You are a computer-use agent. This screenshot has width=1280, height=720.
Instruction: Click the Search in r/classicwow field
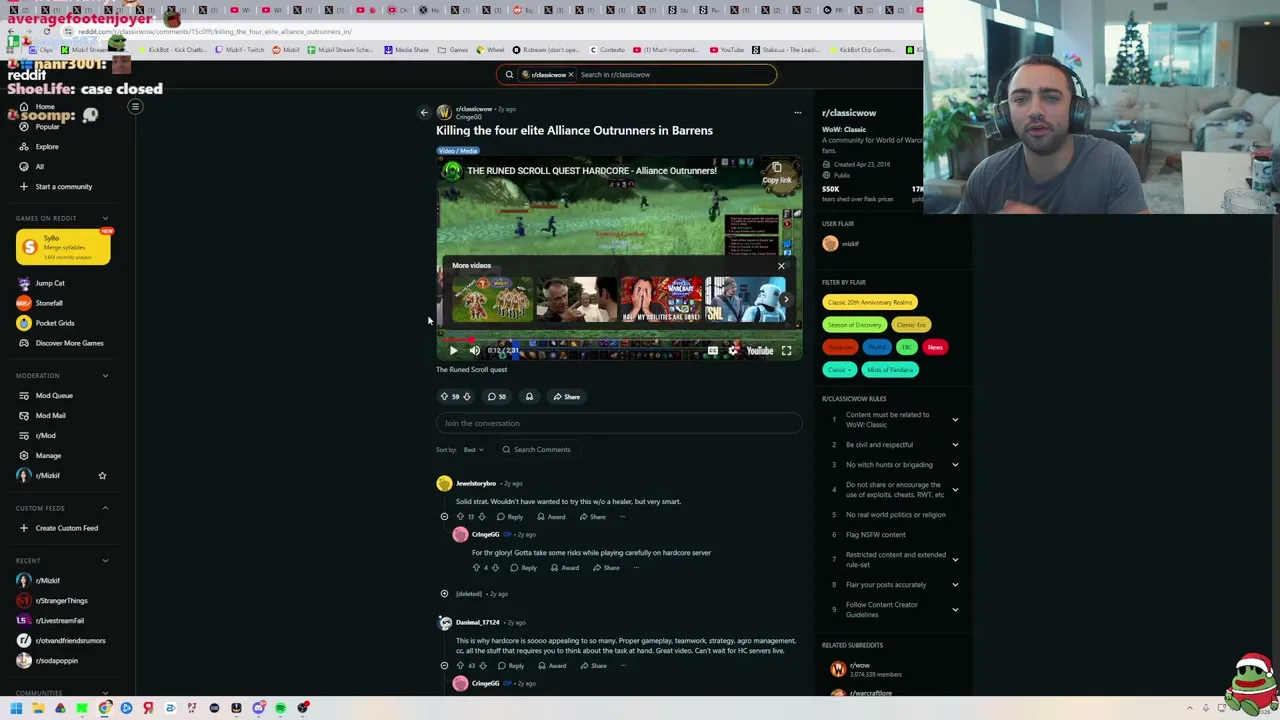[675, 75]
